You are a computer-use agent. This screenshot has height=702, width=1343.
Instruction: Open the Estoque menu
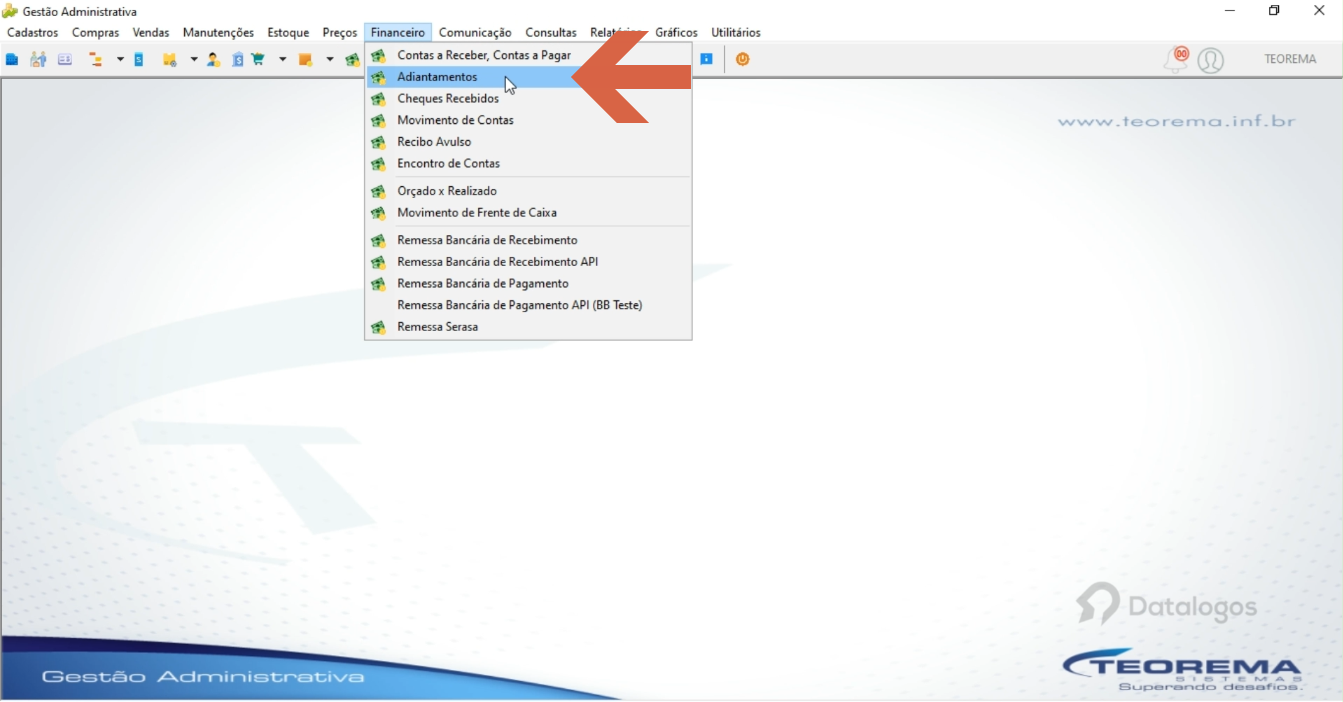tap(288, 33)
